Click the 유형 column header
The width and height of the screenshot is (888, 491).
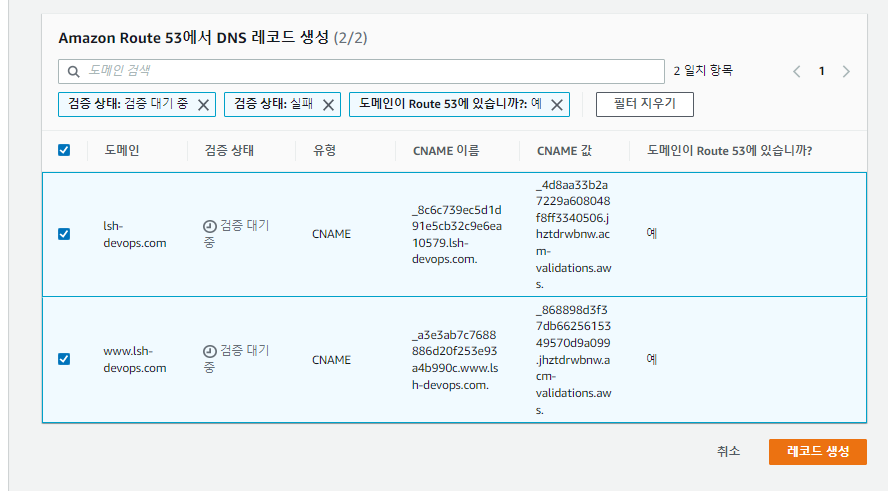(325, 151)
